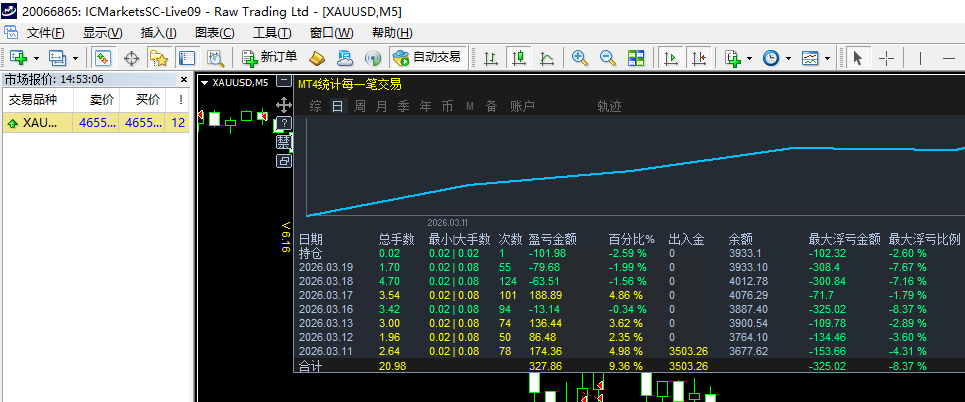
Task: Toggle chart auto scroll icon
Action: point(670,58)
